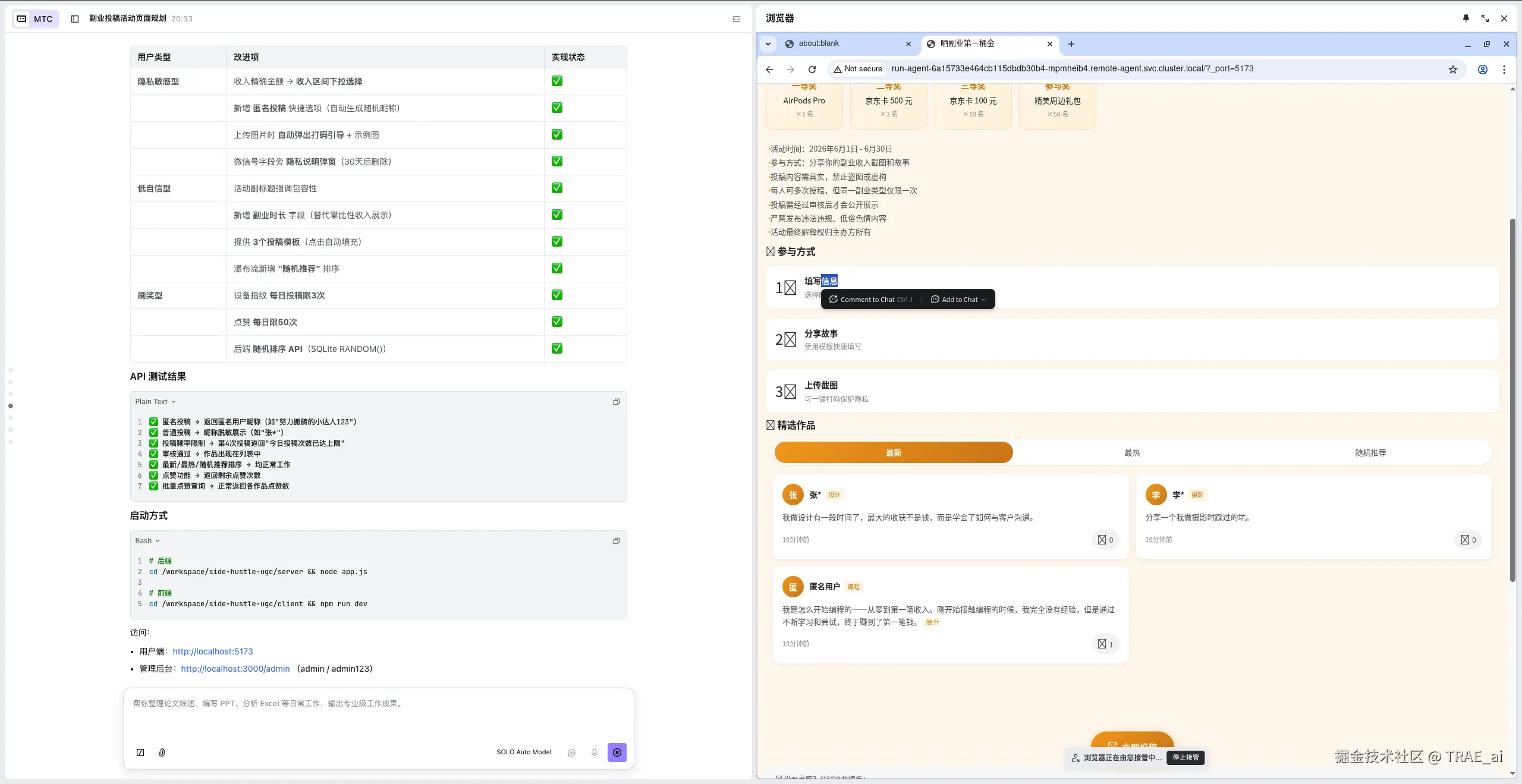Click the 停止接管 button
Viewport: 1522px width, 784px height.
point(1185,758)
